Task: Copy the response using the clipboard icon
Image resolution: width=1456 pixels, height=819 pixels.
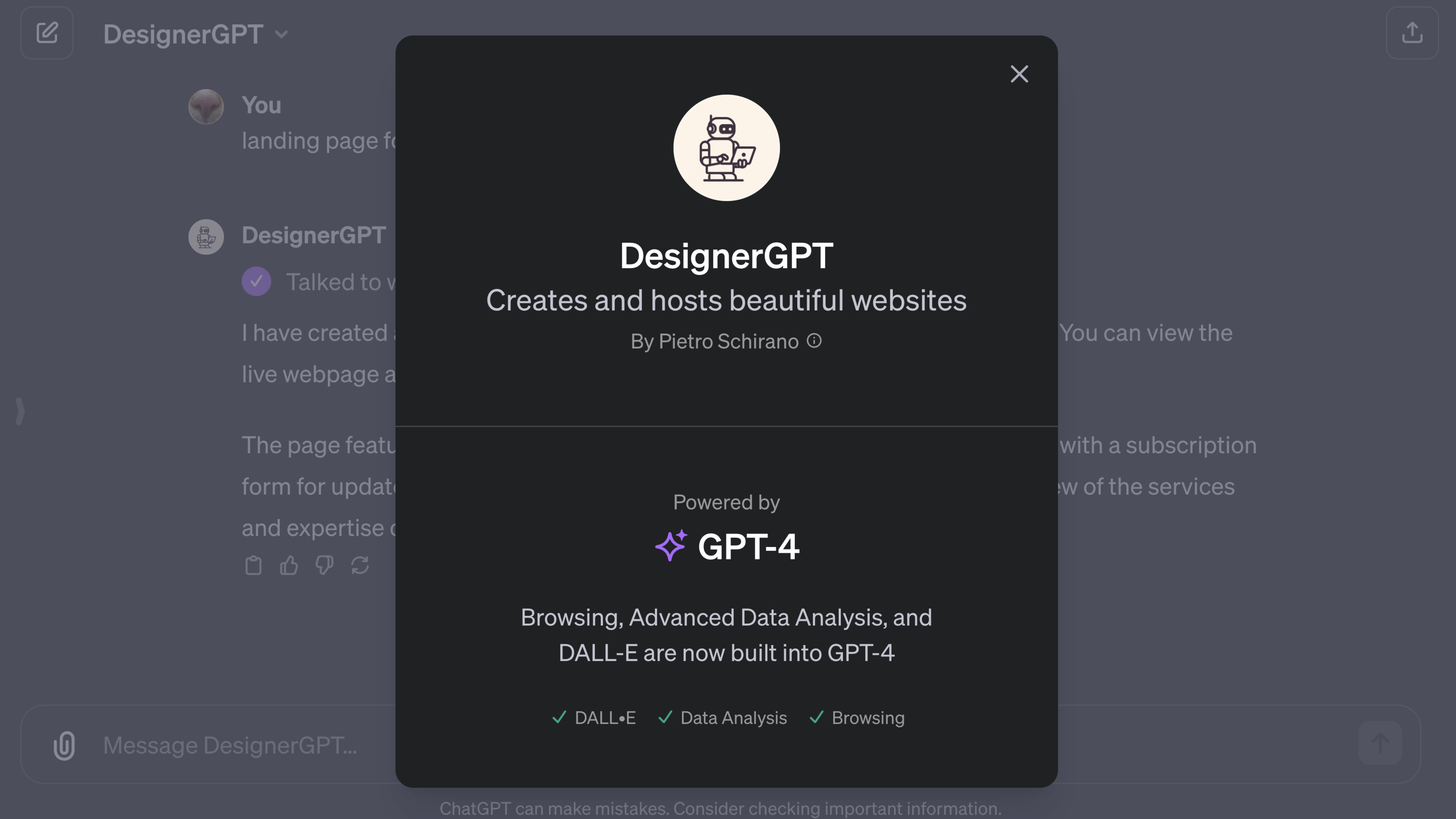Action: 253,565
